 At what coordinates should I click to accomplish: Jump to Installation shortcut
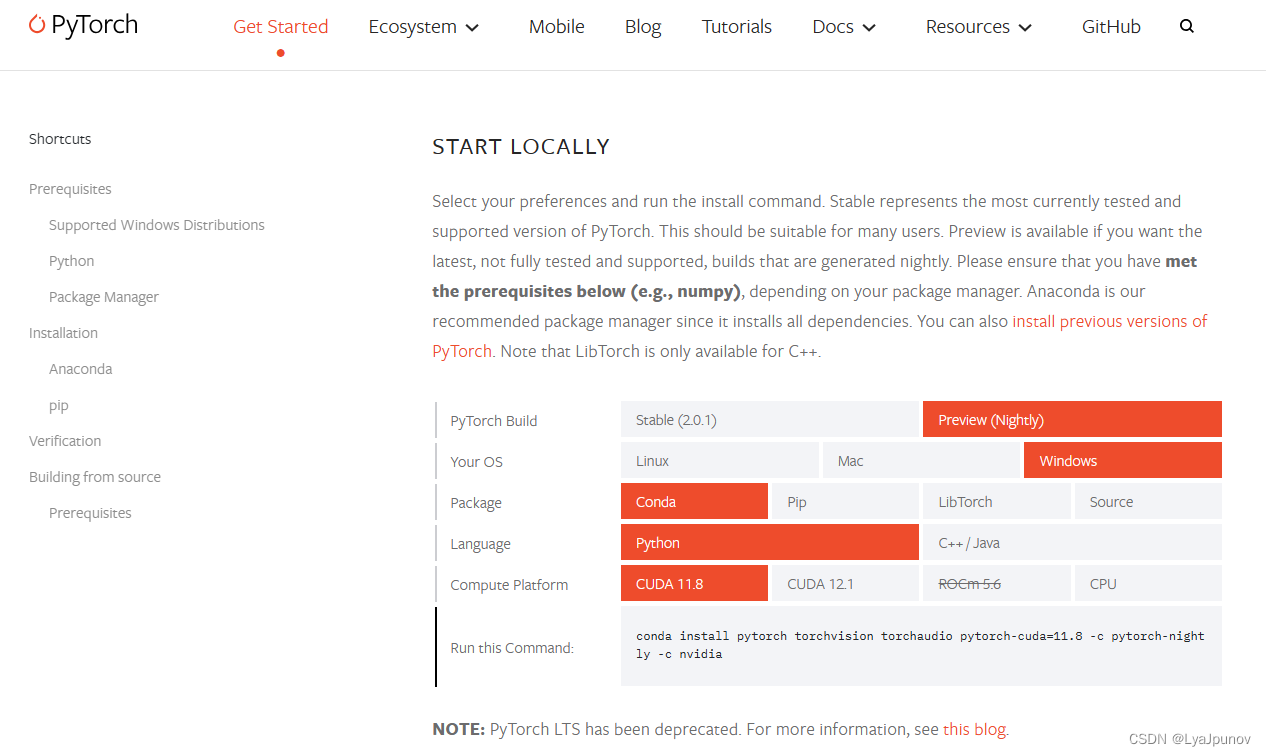click(63, 333)
